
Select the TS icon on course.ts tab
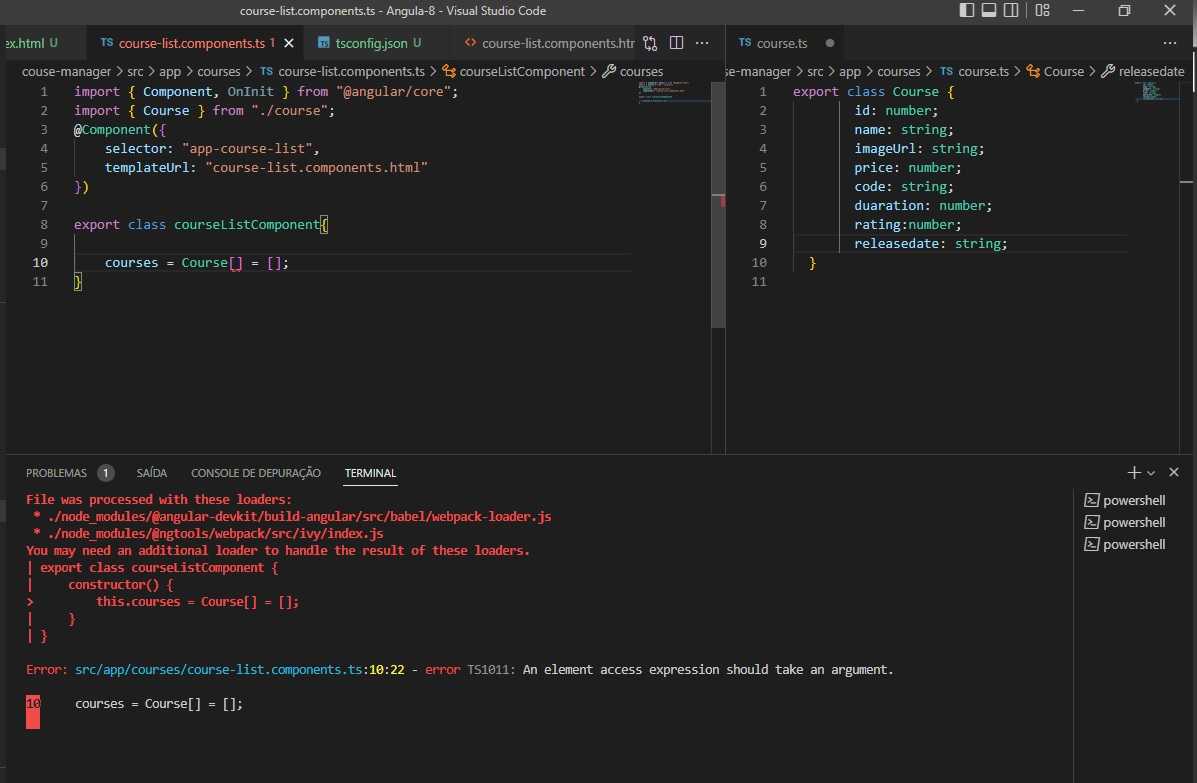pos(746,43)
